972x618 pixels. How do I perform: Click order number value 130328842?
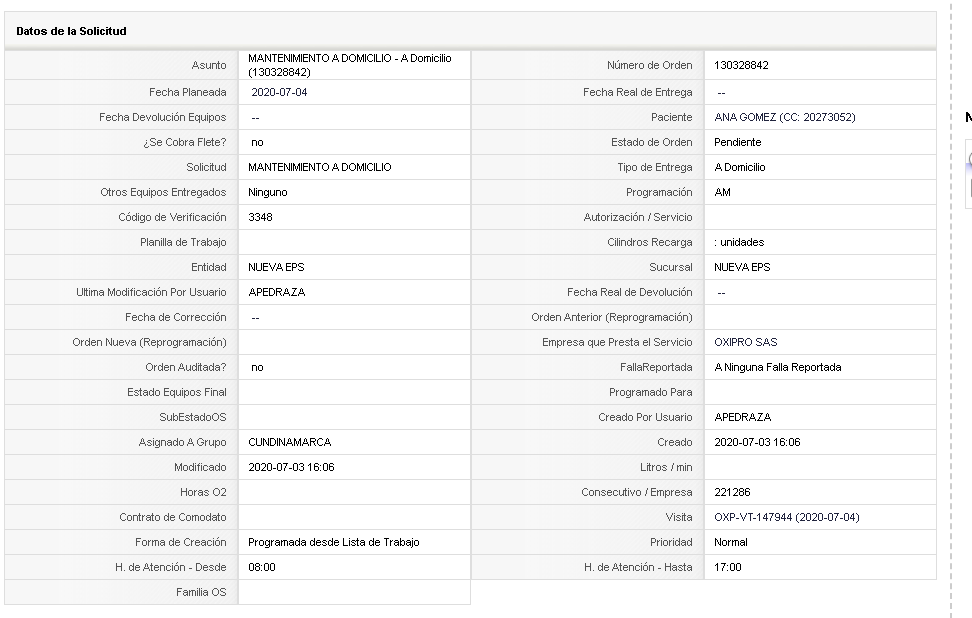pos(741,65)
